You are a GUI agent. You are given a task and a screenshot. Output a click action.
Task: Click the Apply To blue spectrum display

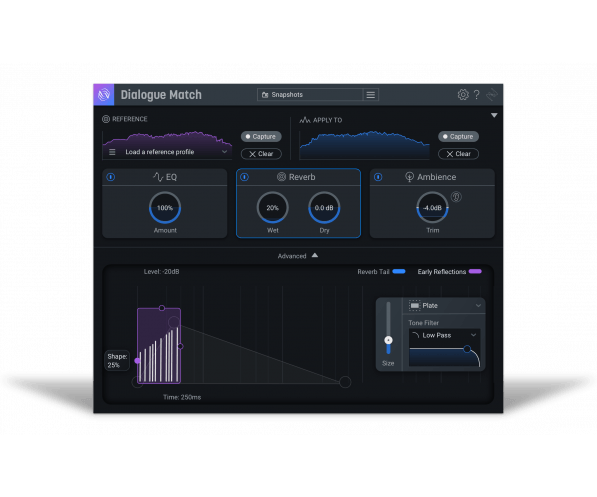(364, 145)
